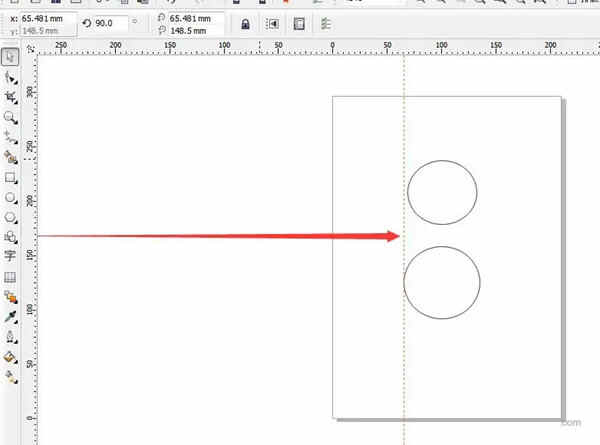Click the rotation angle field showing 90.0

(x=109, y=23)
